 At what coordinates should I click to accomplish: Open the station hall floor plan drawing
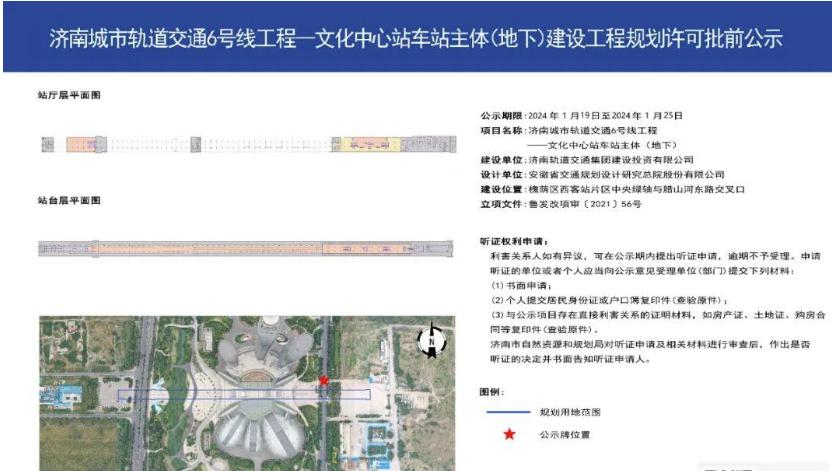[240, 145]
